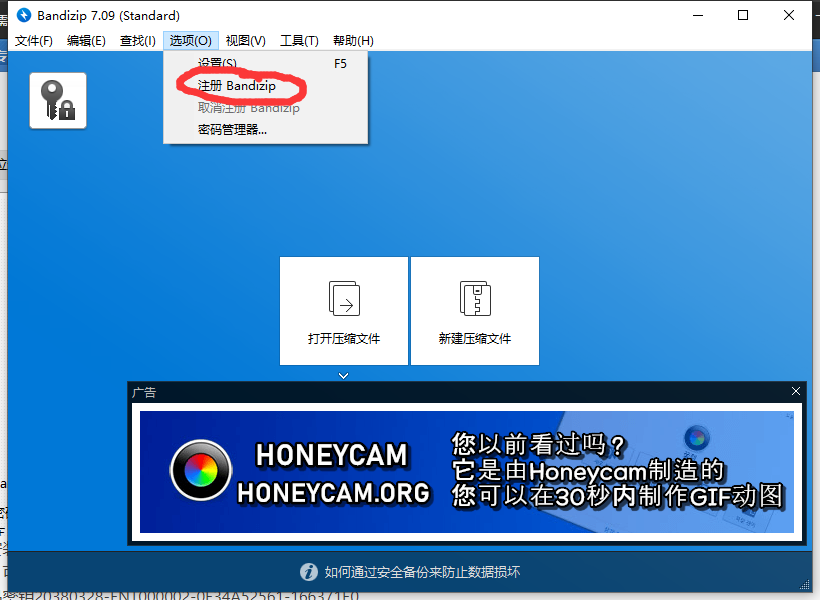The image size is (820, 600).
Task: Minimize the Bandizip window
Action: point(698,15)
